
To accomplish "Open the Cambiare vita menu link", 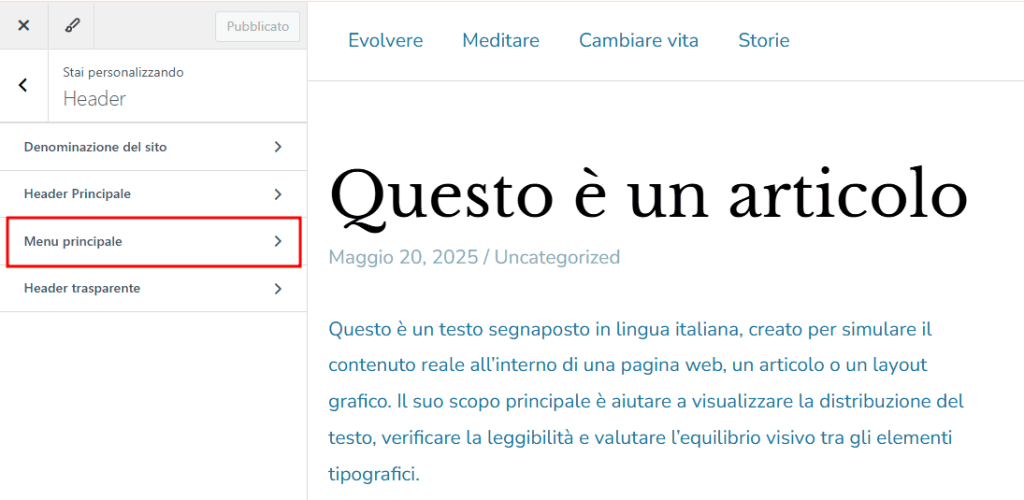I will coord(639,40).
